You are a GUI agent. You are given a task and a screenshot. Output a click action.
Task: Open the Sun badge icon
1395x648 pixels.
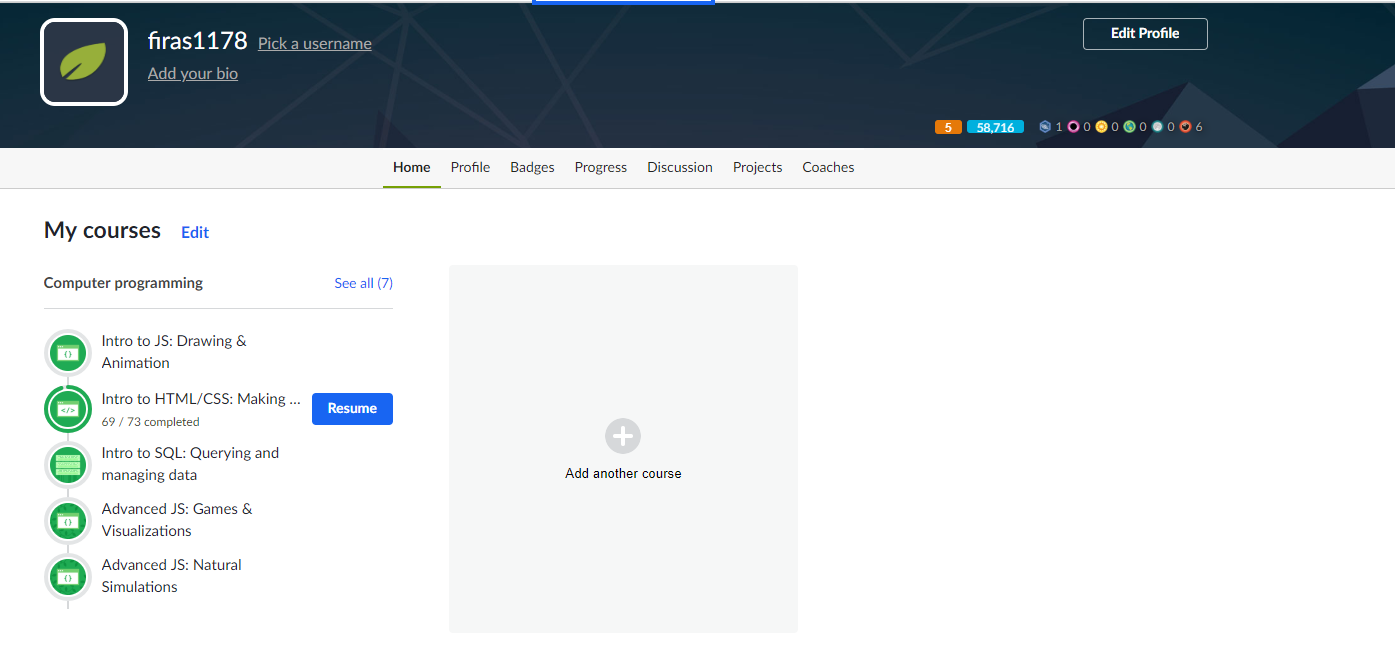point(1101,127)
